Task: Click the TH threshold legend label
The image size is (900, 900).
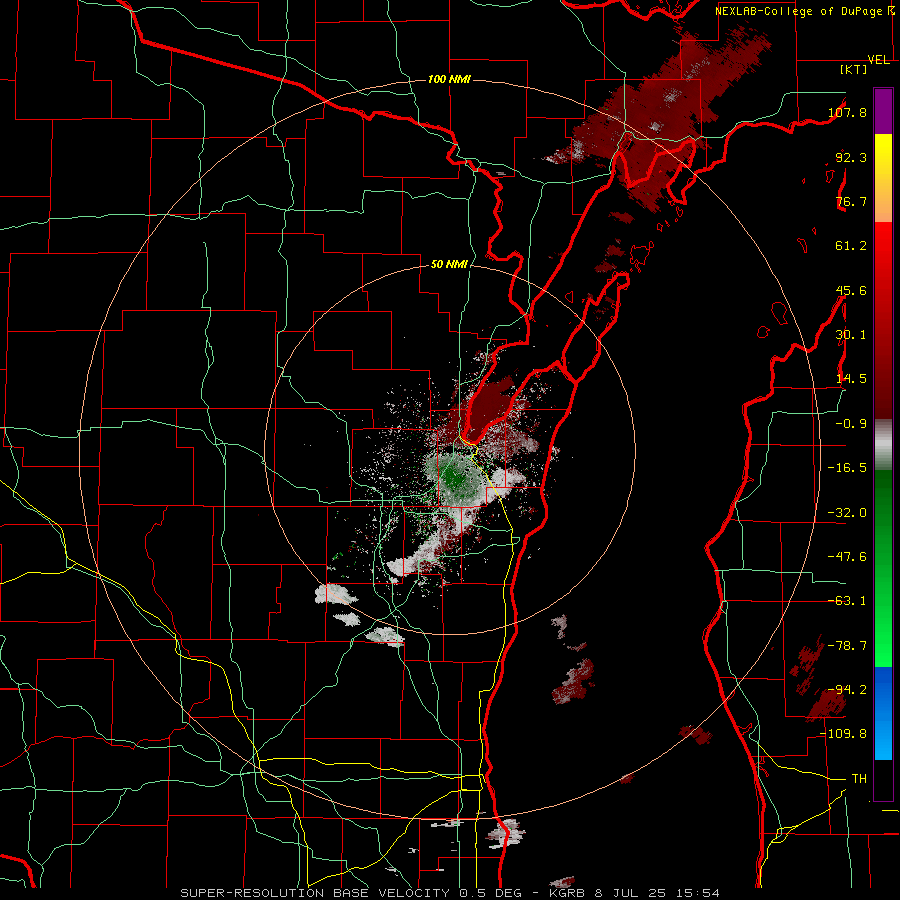Action: point(859,779)
